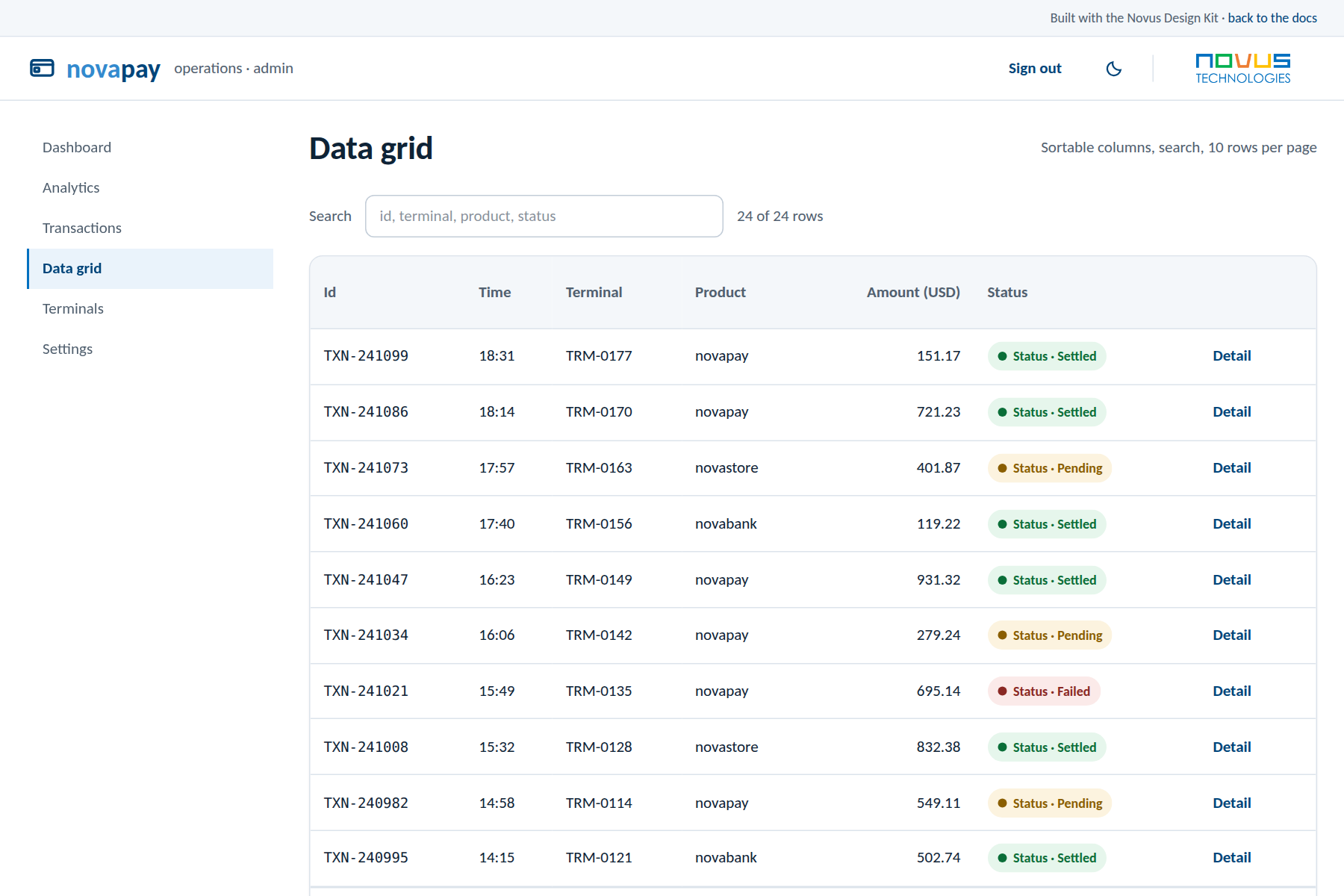Sort the table by the Amount (USD) column

click(912, 293)
